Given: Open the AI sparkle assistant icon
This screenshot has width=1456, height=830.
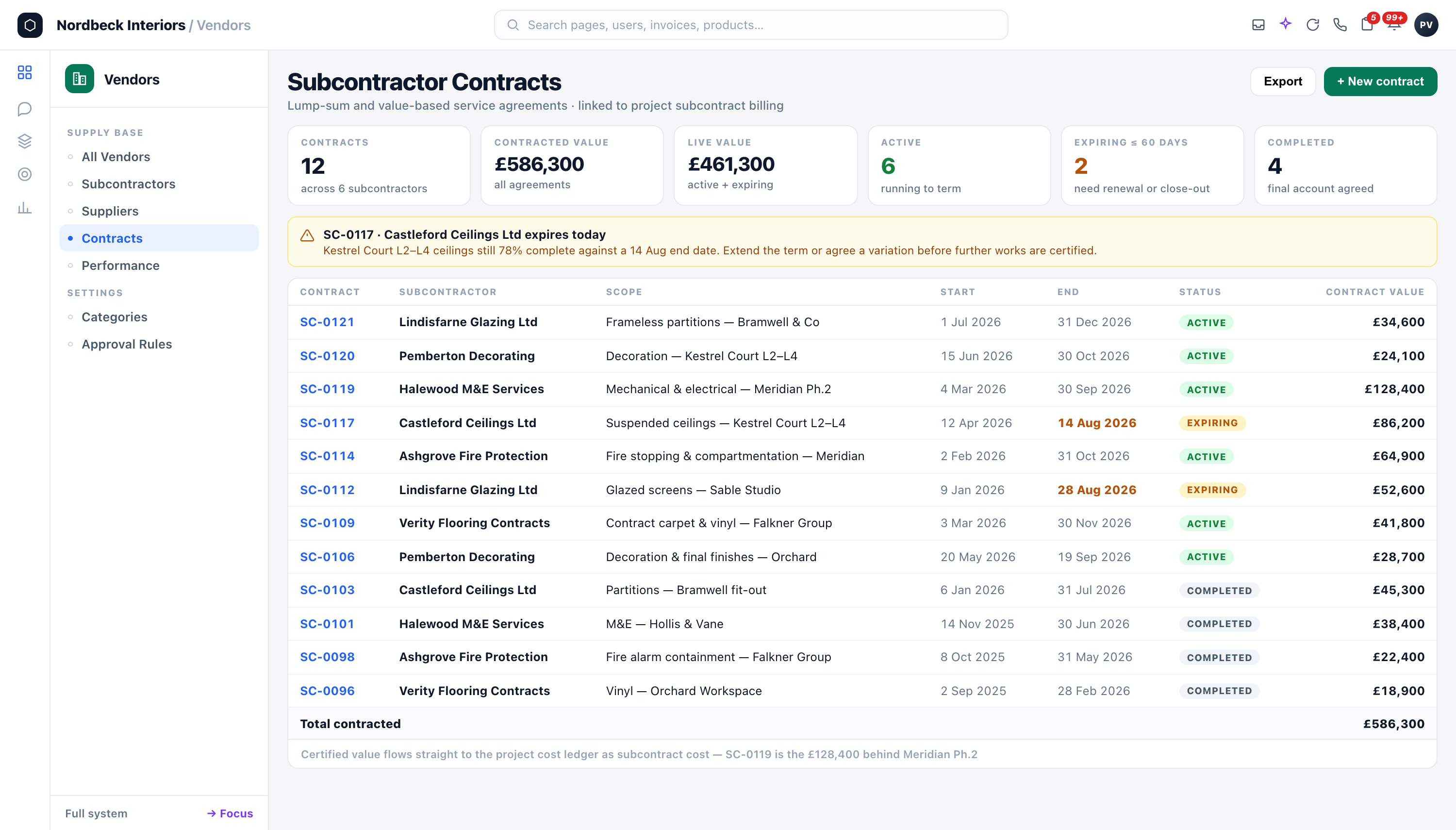Looking at the screenshot, I should (x=1285, y=24).
